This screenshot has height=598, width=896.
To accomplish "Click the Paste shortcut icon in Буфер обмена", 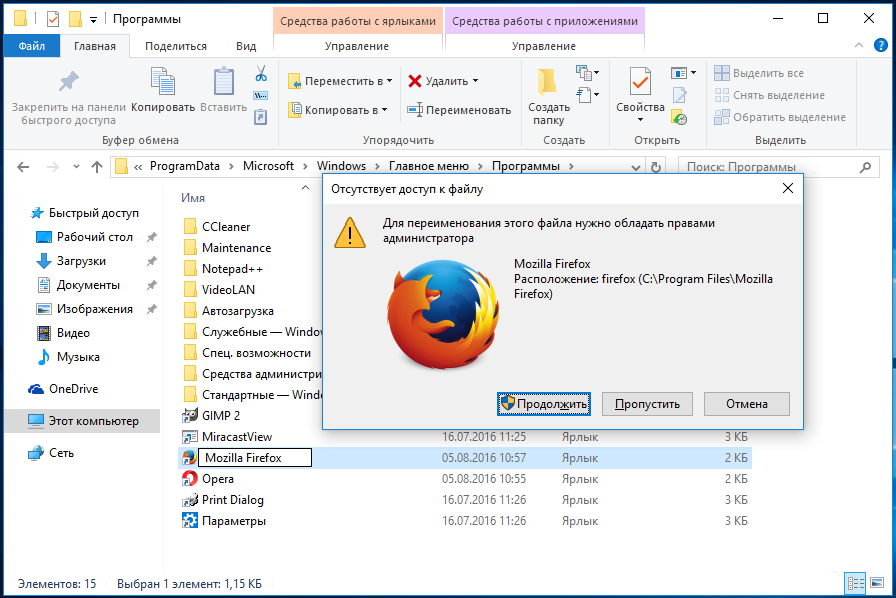I will pos(261,117).
